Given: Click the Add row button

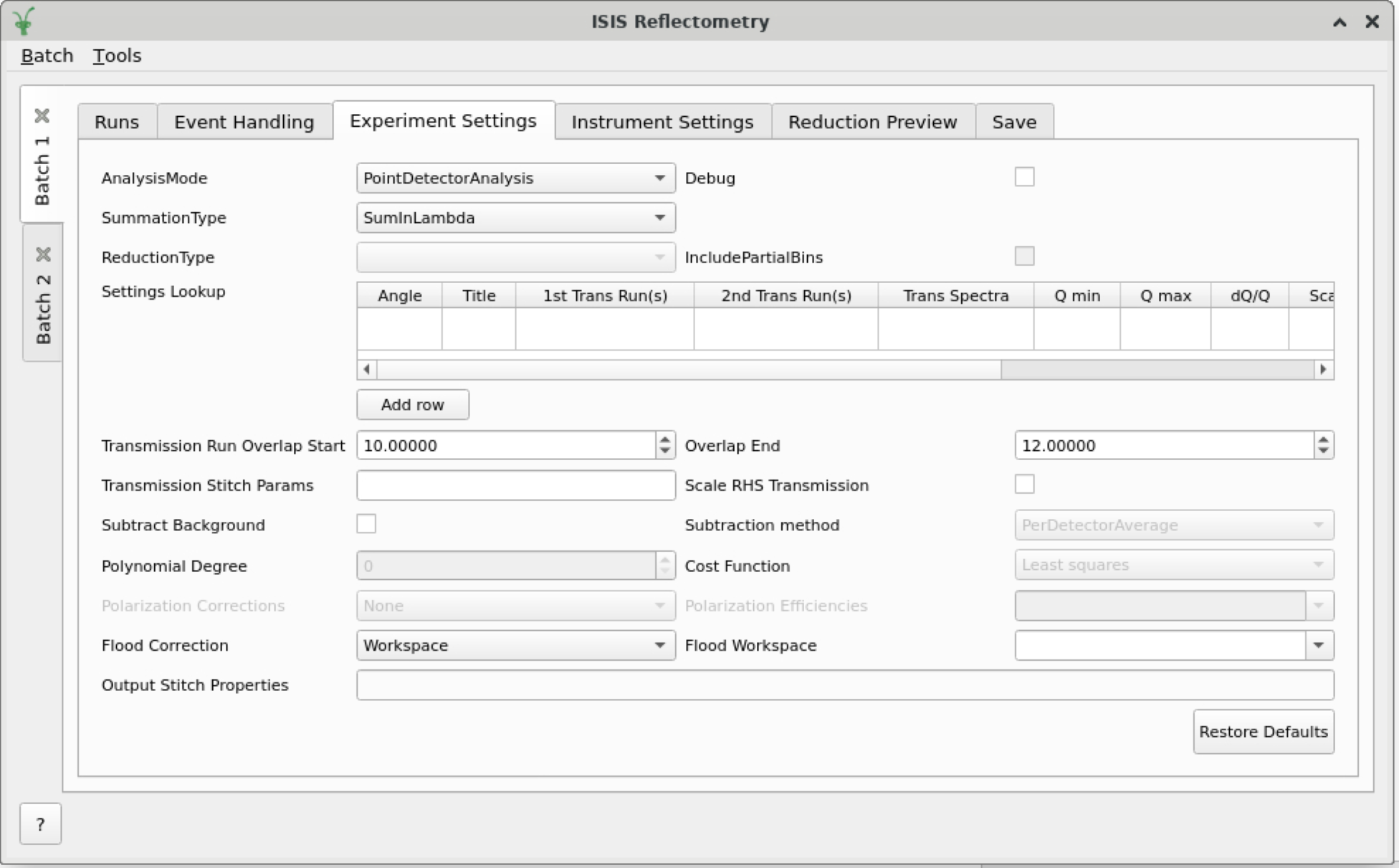Looking at the screenshot, I should (x=413, y=405).
